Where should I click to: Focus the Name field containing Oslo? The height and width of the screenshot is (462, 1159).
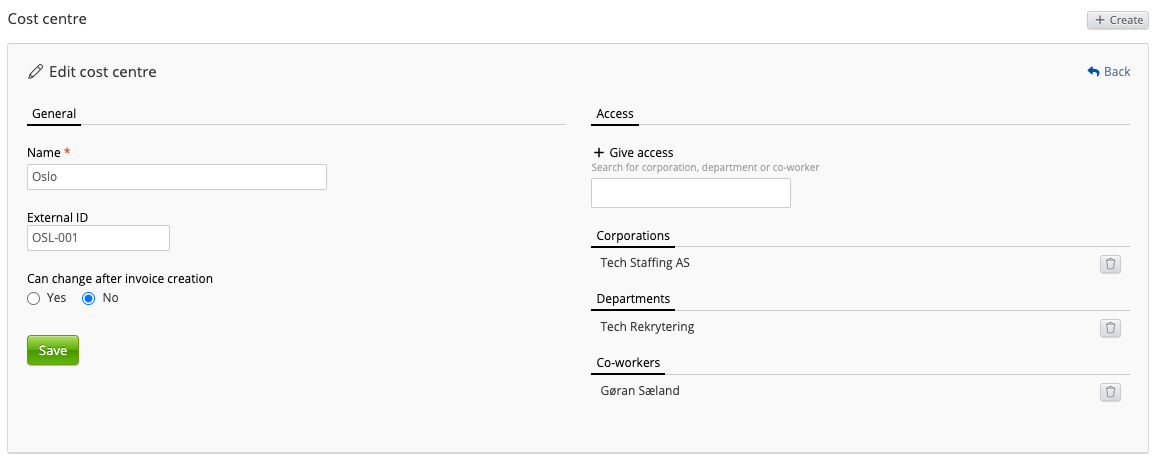177,177
